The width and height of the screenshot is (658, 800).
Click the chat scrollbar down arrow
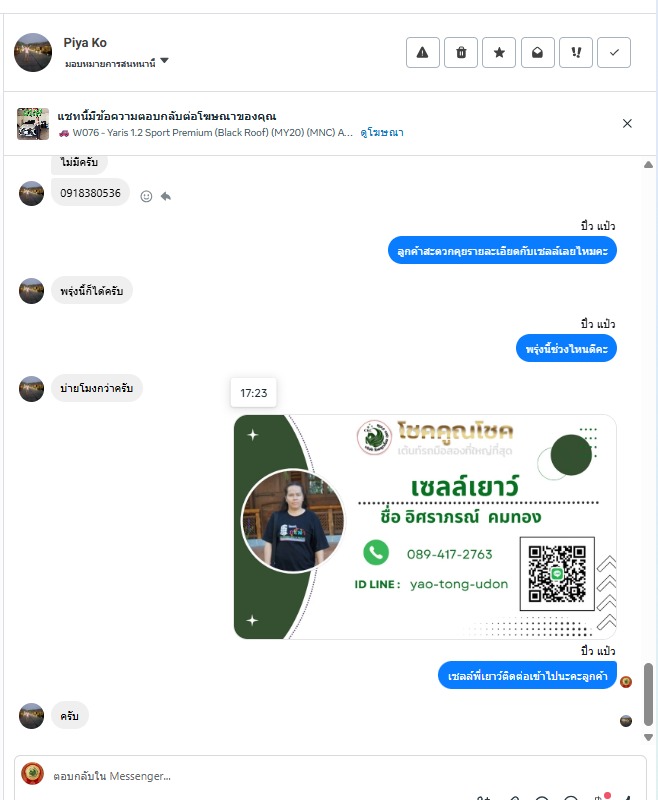point(648,737)
